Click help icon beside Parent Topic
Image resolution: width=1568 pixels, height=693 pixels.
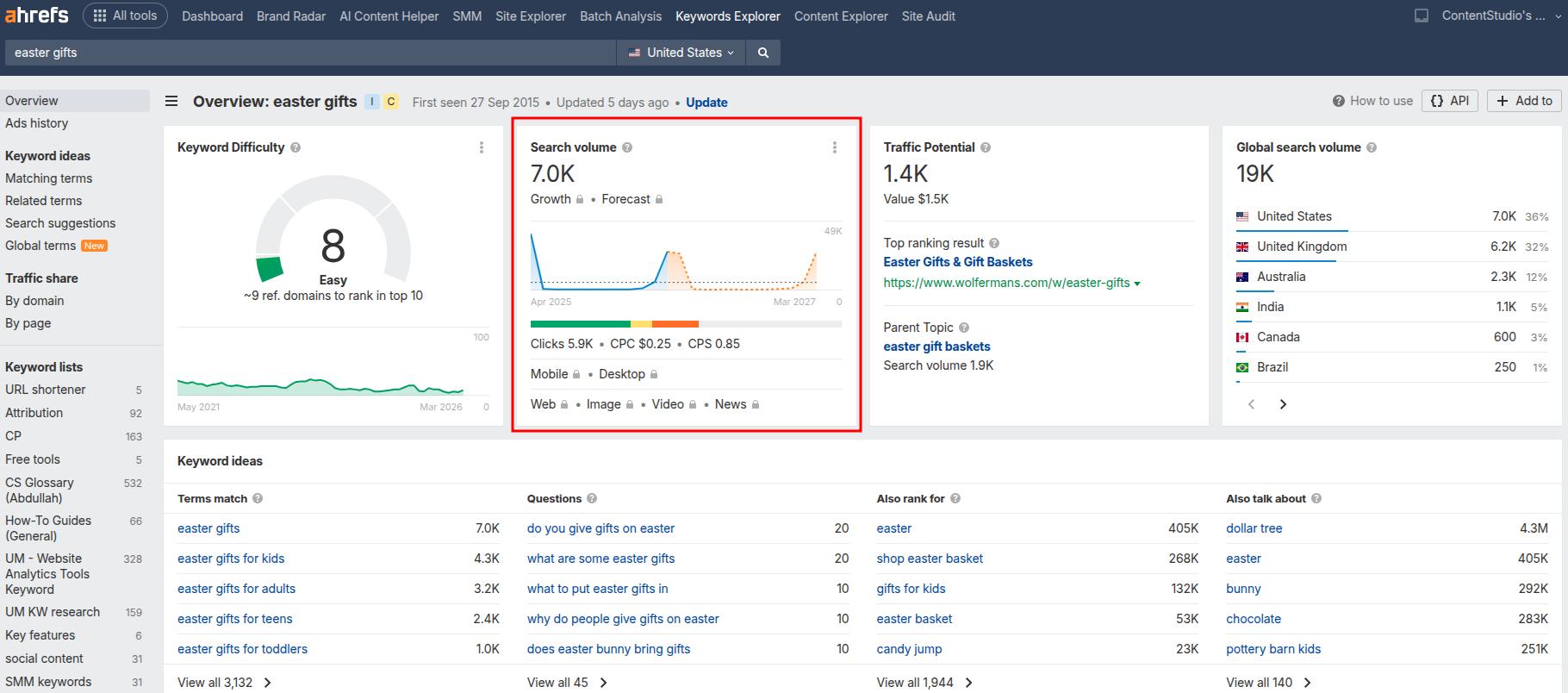(x=964, y=328)
